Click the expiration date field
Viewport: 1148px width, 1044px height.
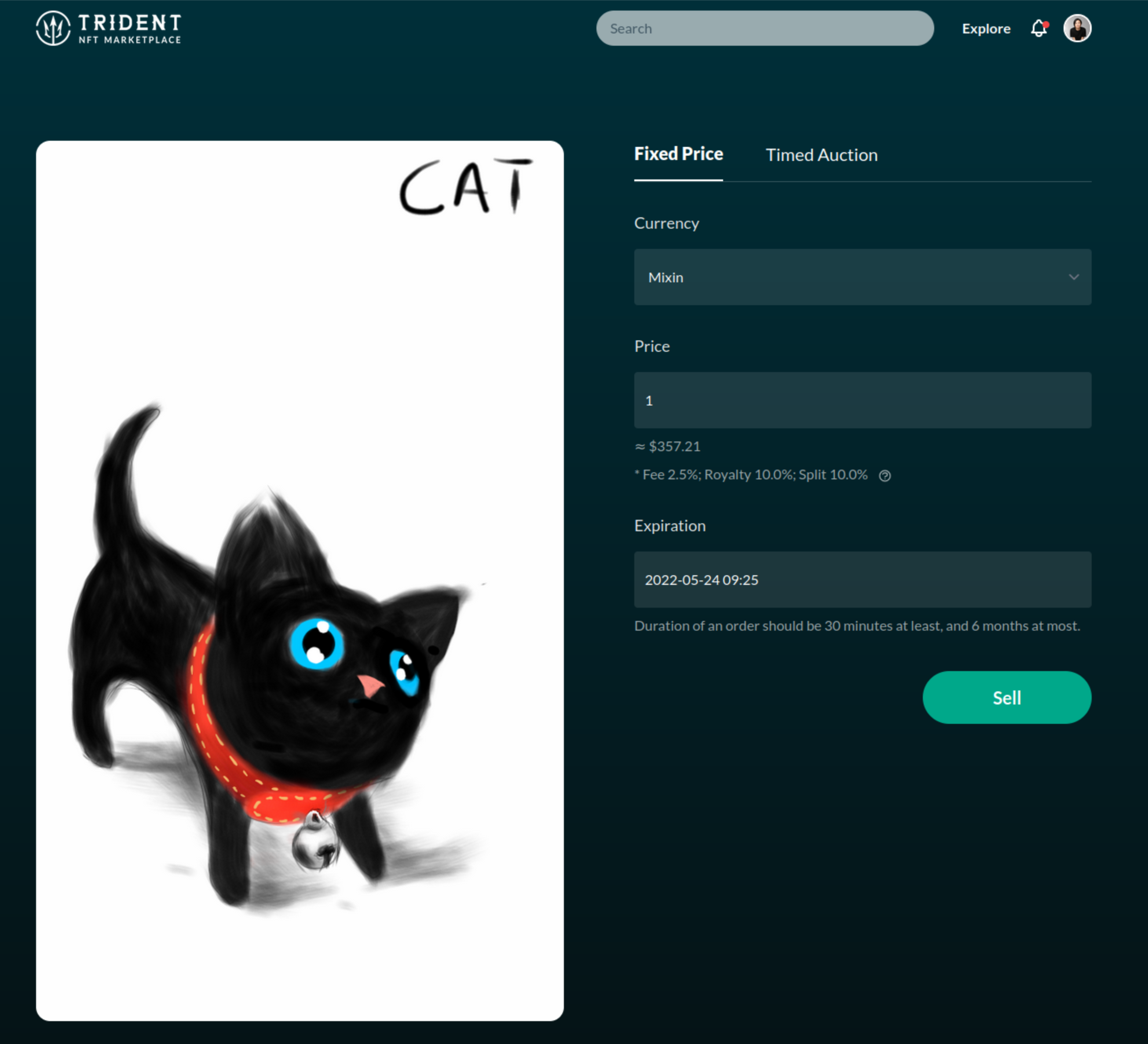point(862,579)
